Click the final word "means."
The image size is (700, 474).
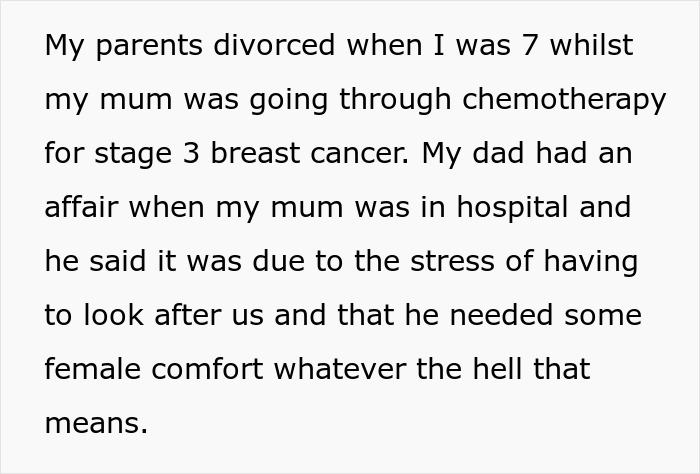[x=96, y=423]
